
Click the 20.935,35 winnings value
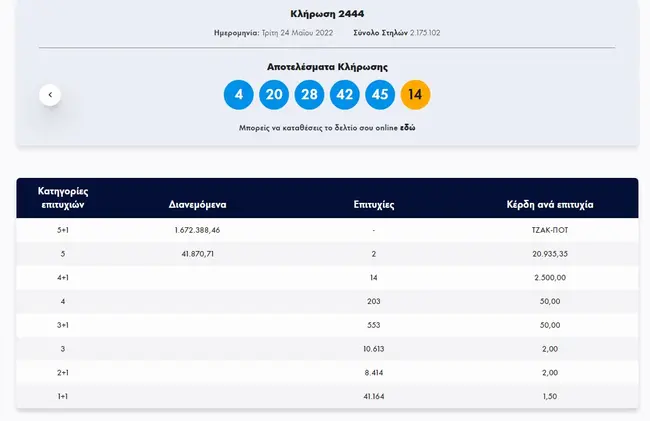[551, 254]
